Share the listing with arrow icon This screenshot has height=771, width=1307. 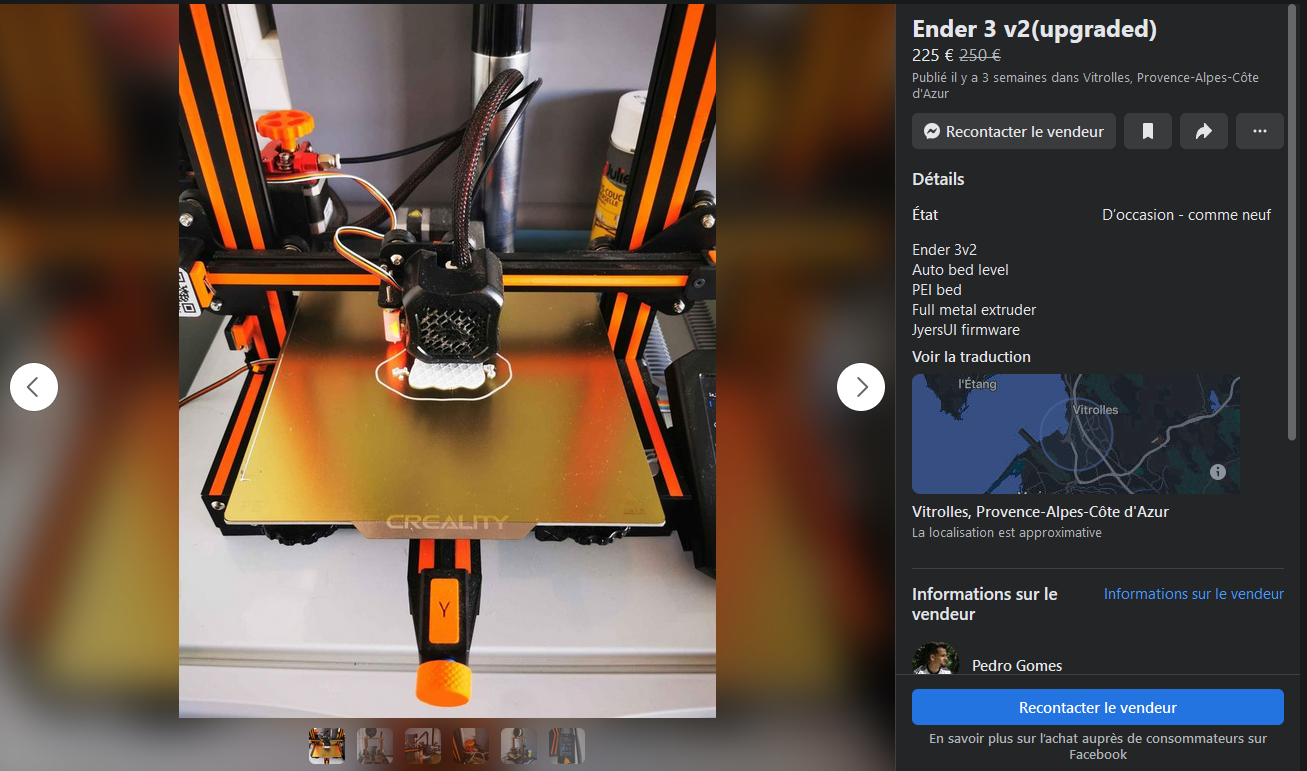coord(1204,131)
